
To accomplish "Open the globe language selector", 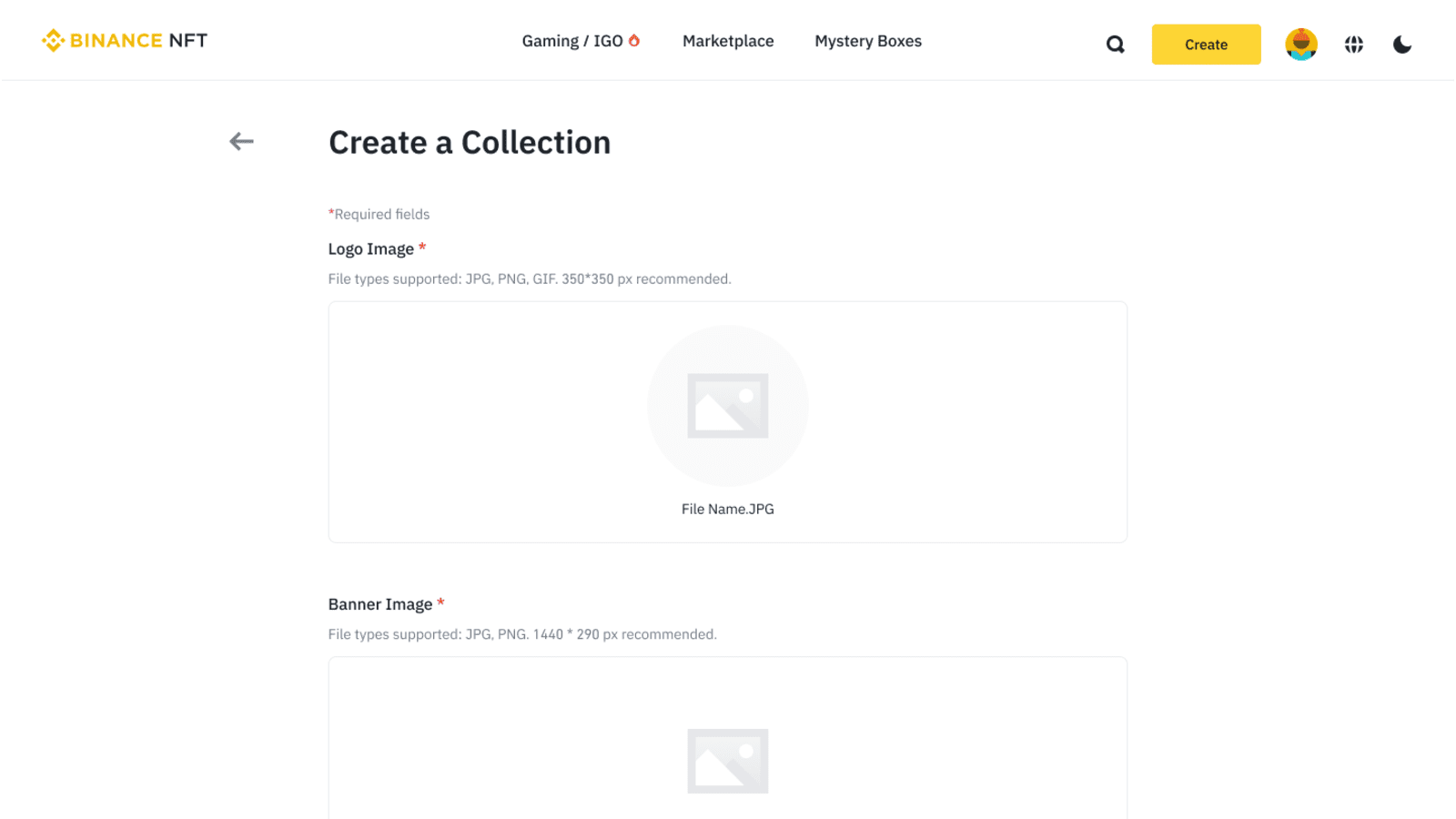I will [1354, 44].
